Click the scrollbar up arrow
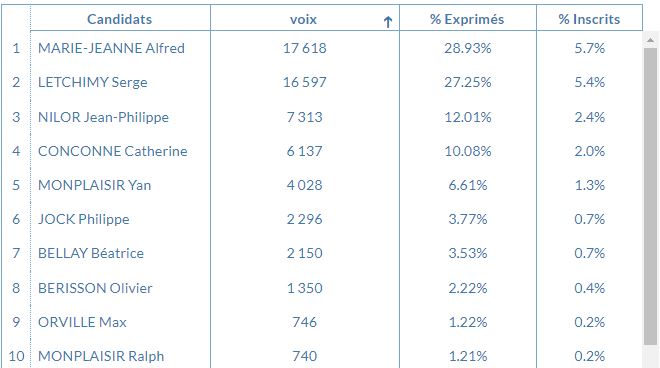660x368 pixels. 650,40
